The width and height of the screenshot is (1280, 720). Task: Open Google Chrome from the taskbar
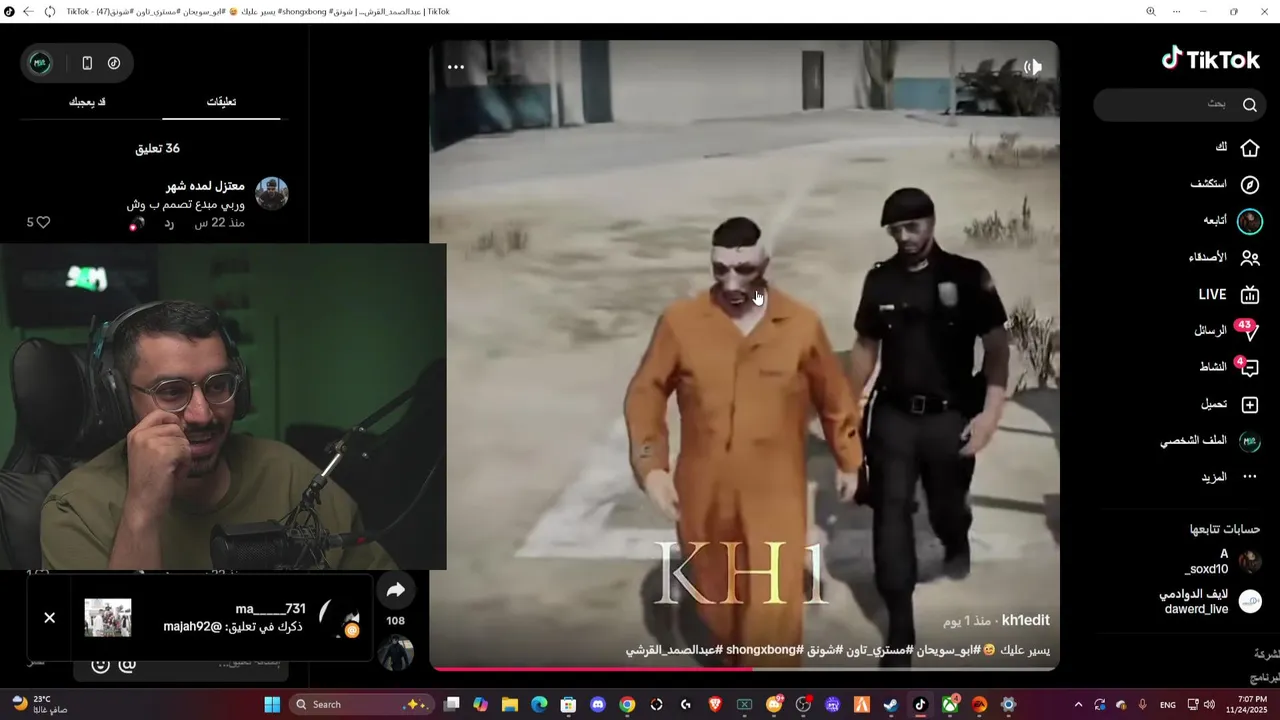(627, 705)
